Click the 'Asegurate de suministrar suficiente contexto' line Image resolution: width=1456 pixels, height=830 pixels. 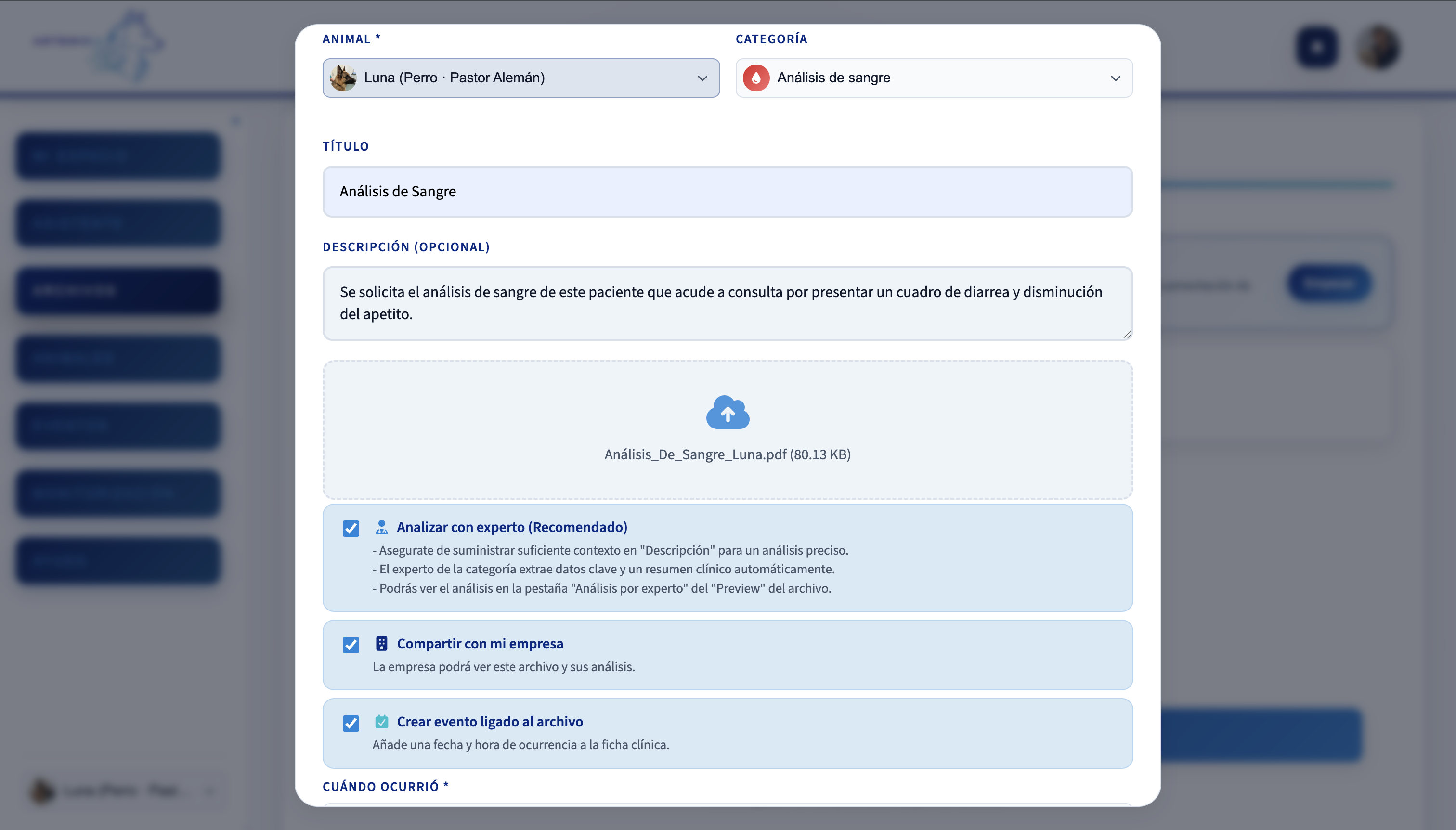coord(611,550)
